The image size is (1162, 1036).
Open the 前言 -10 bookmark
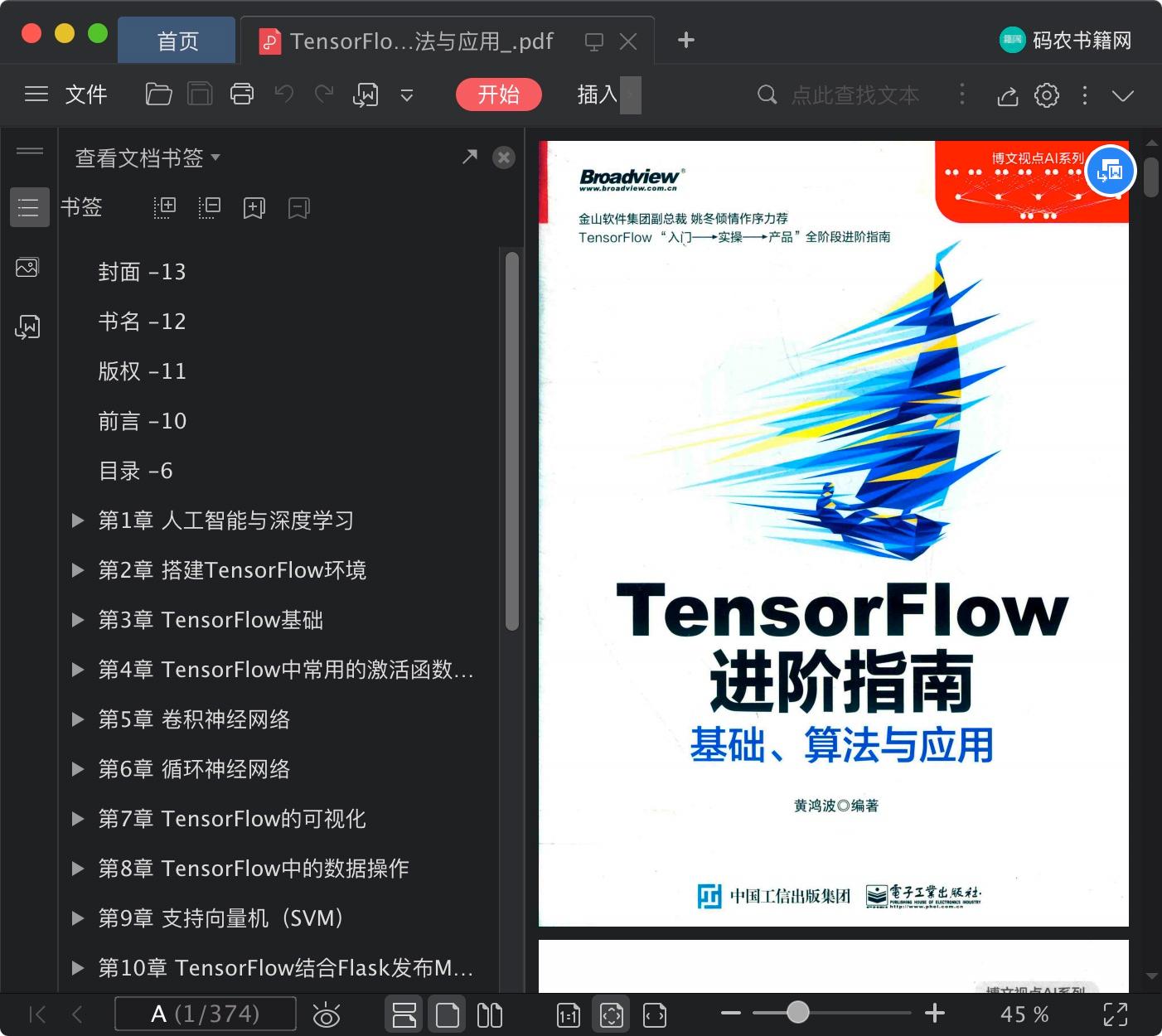142,421
